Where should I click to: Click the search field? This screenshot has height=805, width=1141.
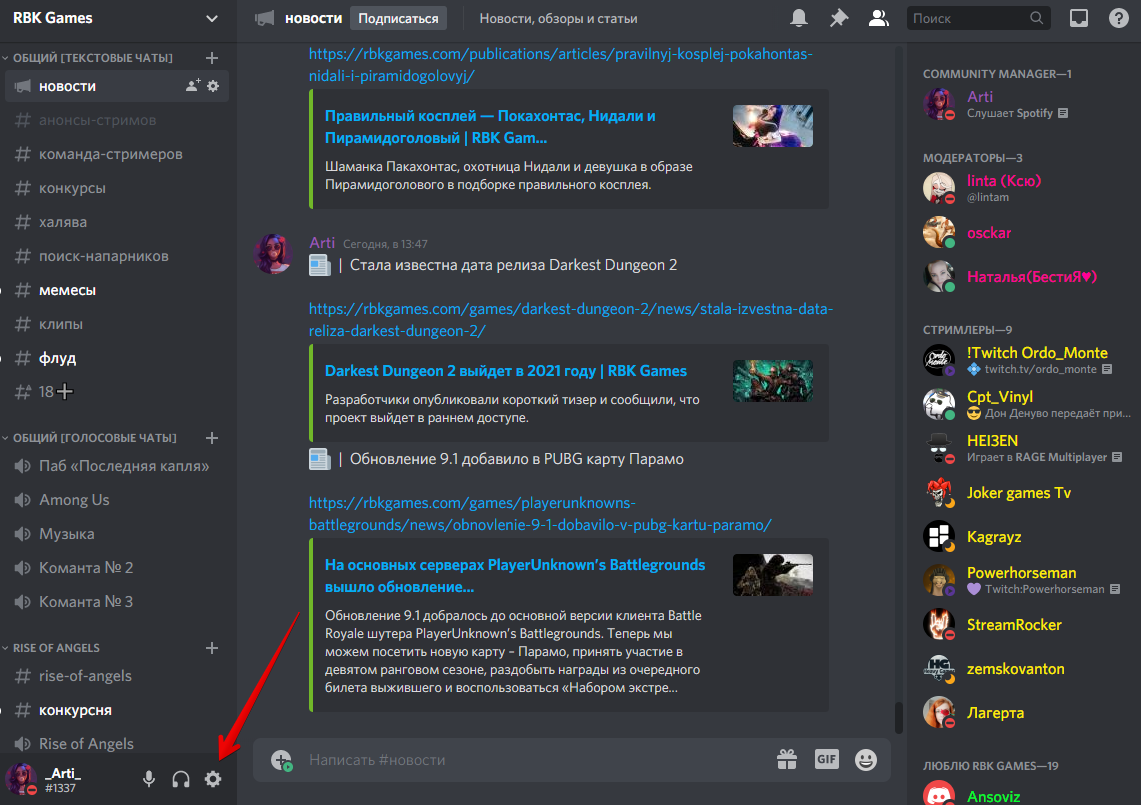pyautogui.click(x=978, y=18)
